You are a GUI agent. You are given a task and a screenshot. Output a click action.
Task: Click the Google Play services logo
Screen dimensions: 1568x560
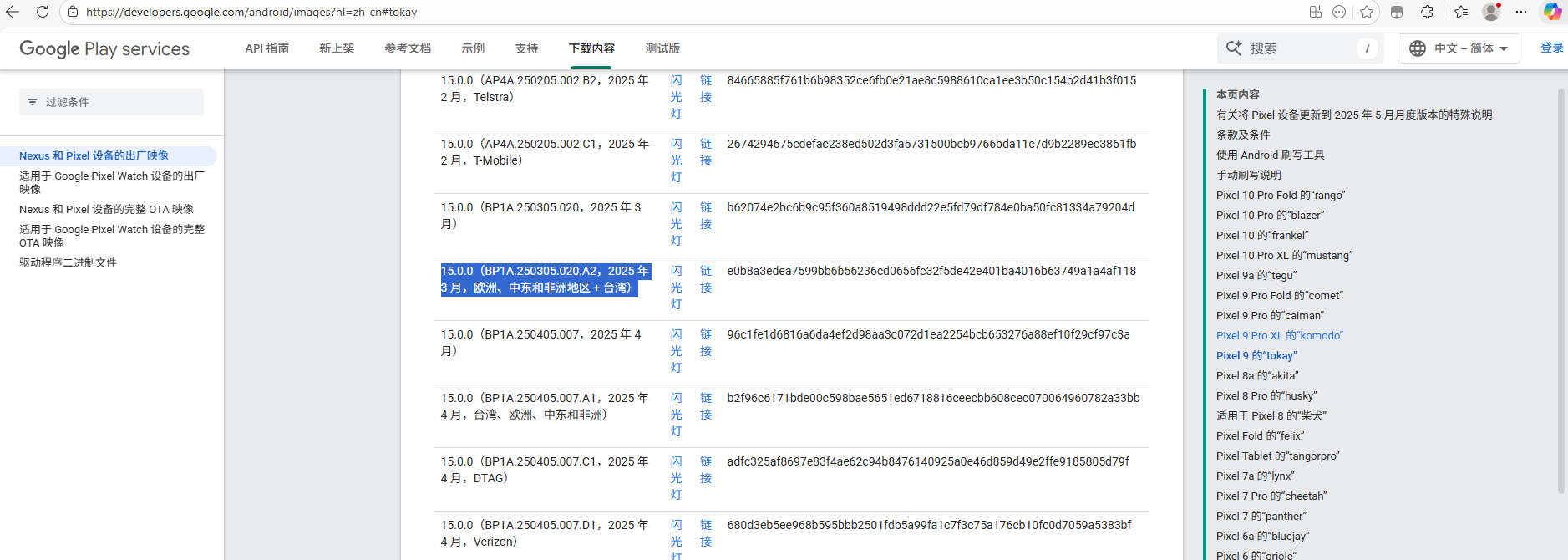tap(104, 48)
